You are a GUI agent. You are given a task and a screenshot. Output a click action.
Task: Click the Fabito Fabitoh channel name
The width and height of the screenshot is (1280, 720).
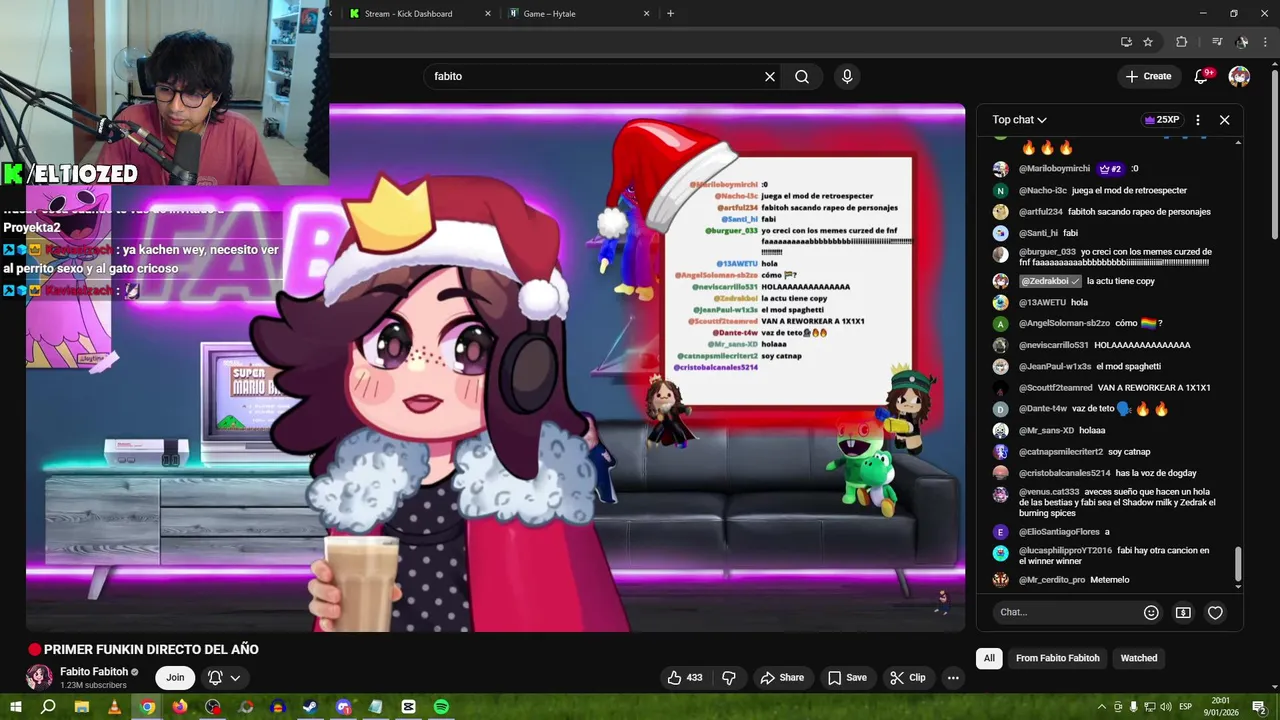tap(94, 672)
